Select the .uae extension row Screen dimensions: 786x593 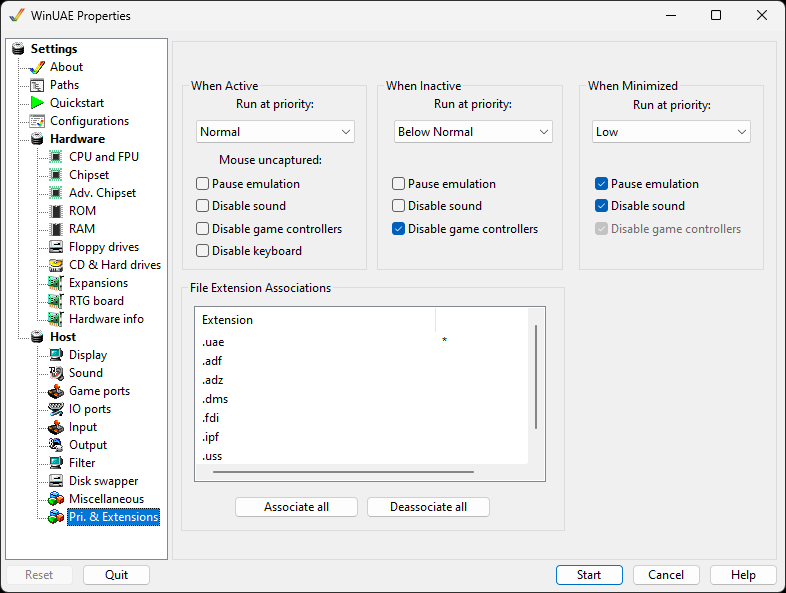[x=361, y=342]
